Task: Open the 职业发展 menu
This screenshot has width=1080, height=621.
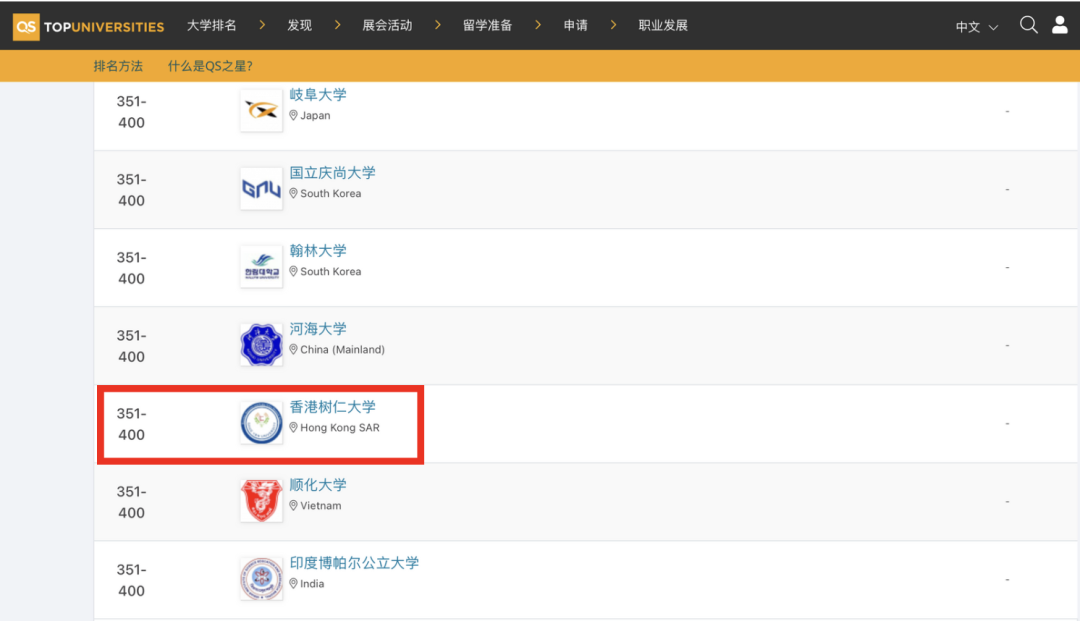Action: [663, 25]
